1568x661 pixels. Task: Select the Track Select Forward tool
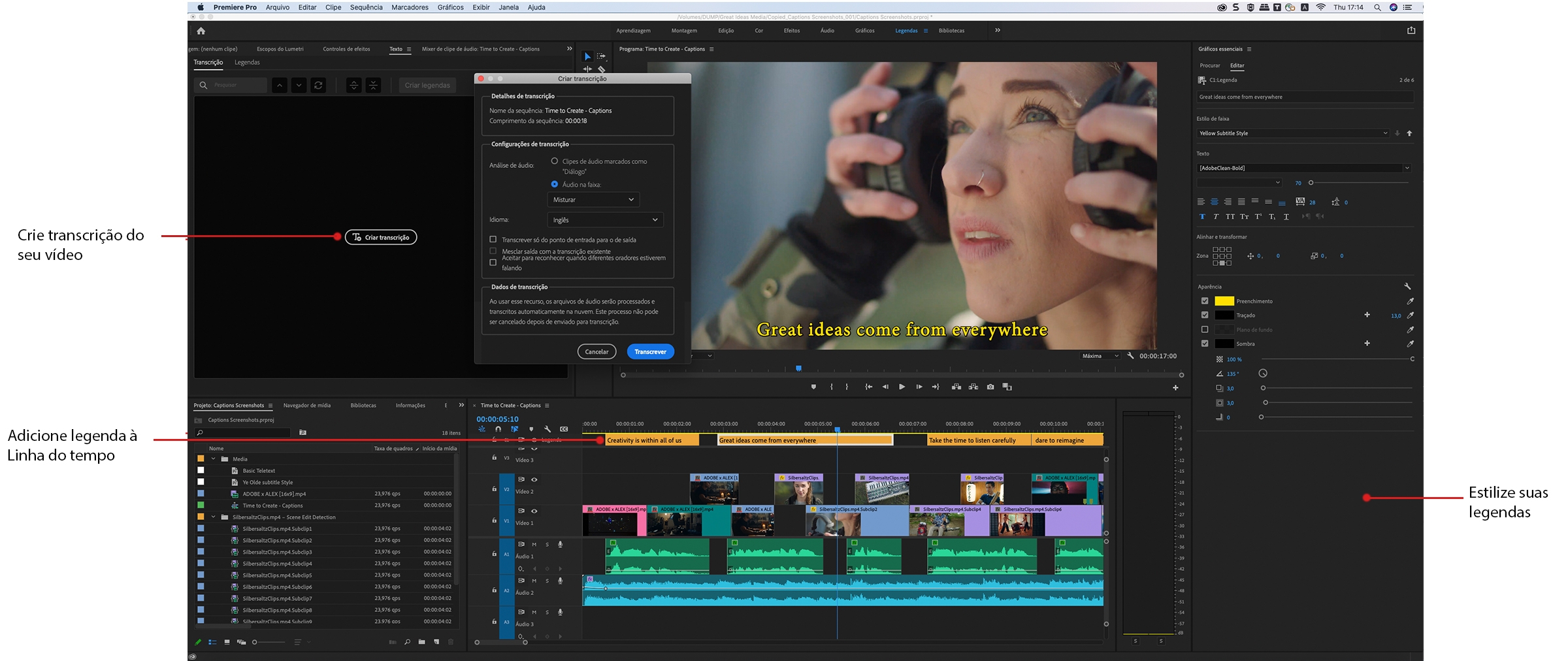tap(601, 56)
